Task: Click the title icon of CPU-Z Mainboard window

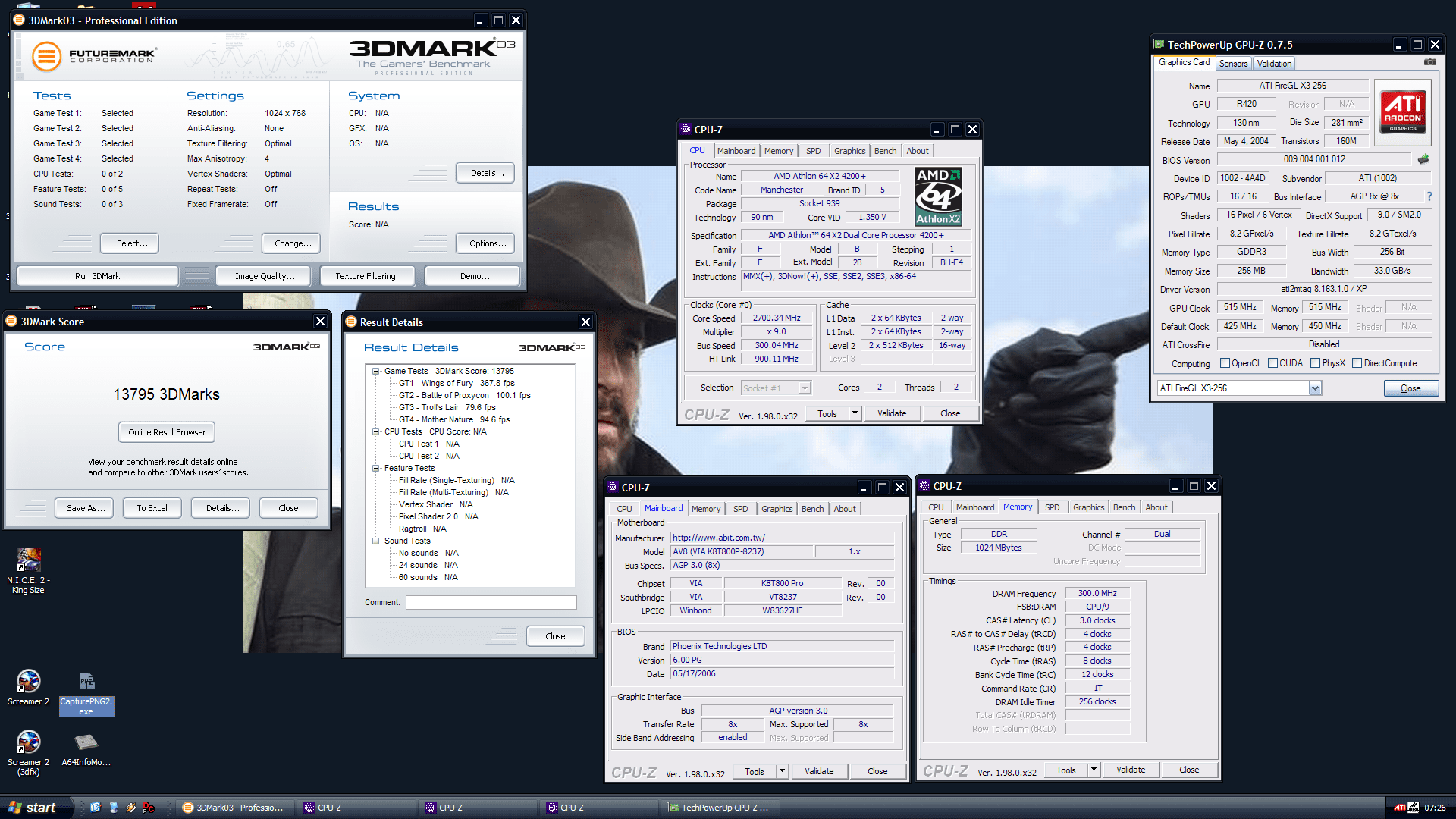Action: pos(613,488)
